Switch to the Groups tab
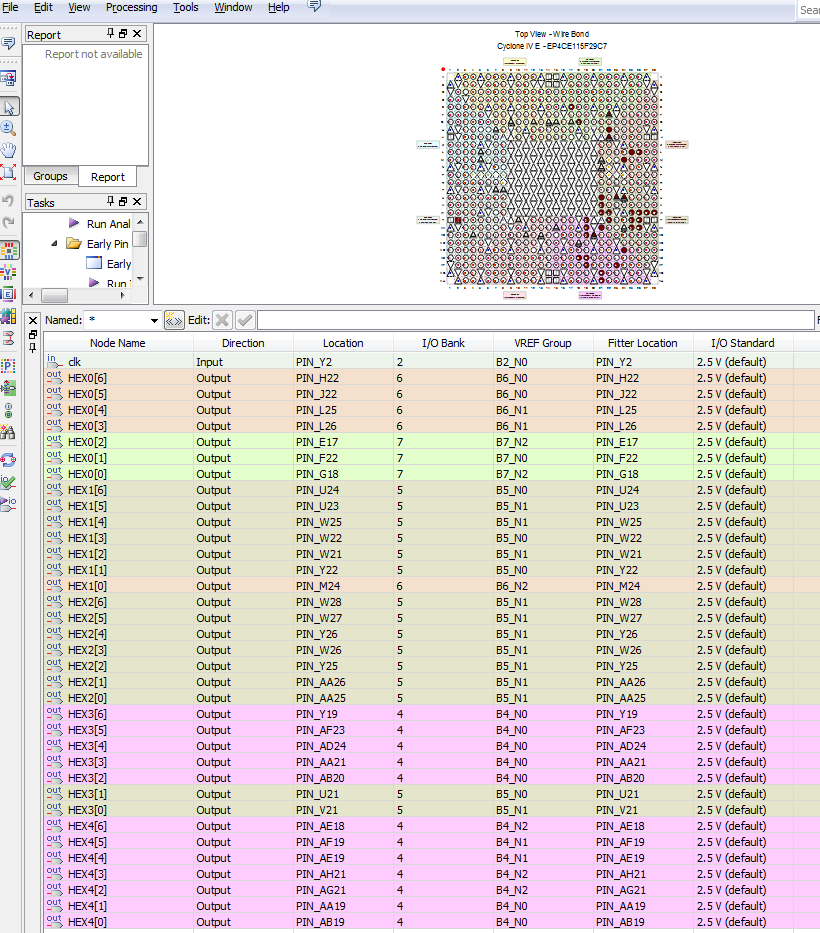This screenshot has height=933, width=820. tap(50, 177)
